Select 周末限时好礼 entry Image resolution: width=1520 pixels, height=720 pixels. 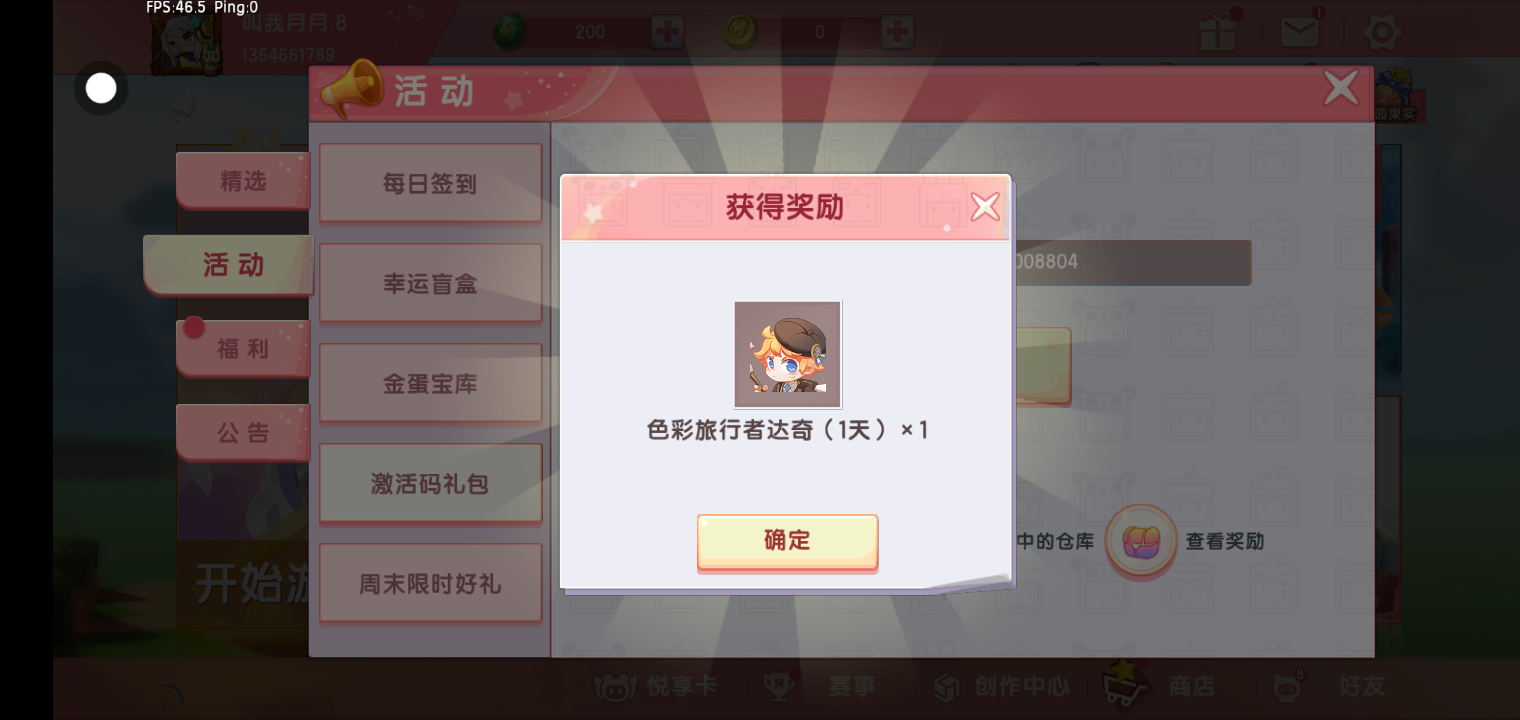(430, 583)
